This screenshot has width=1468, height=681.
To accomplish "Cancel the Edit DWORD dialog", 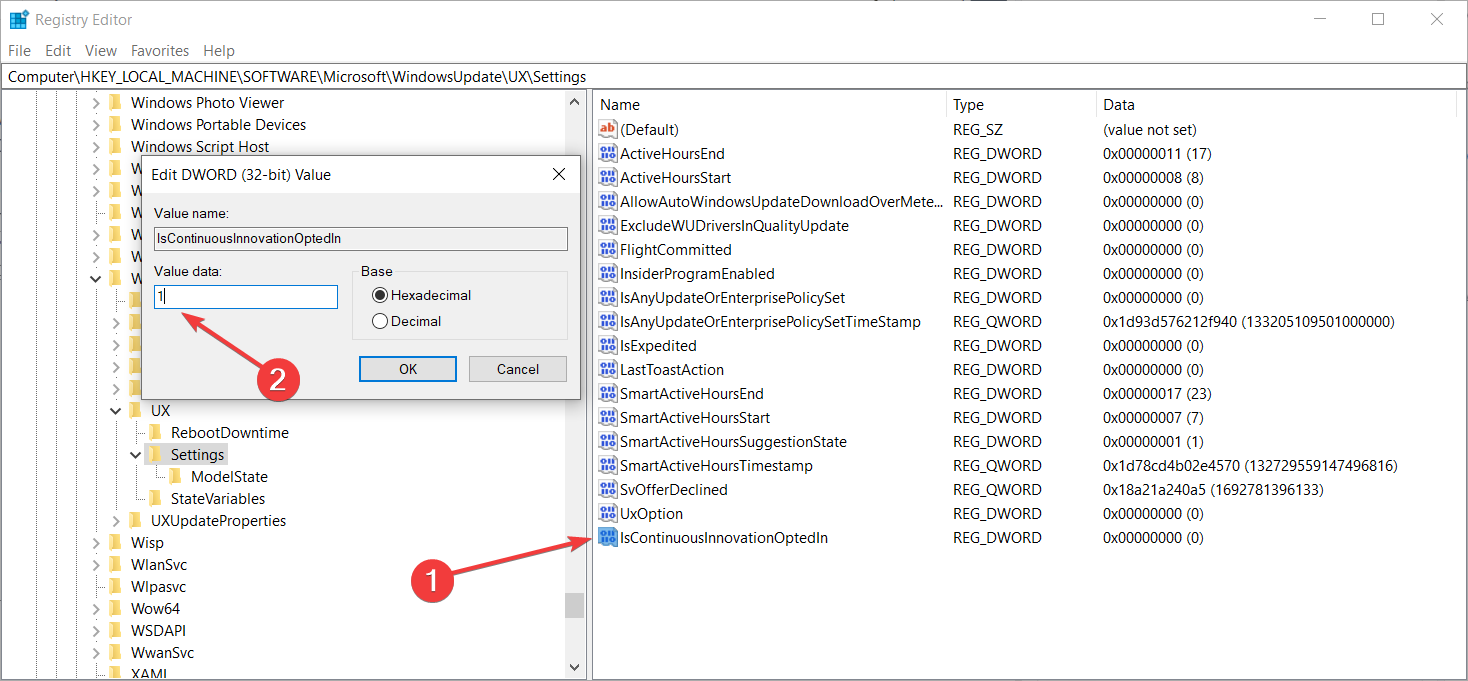I will tap(518, 369).
